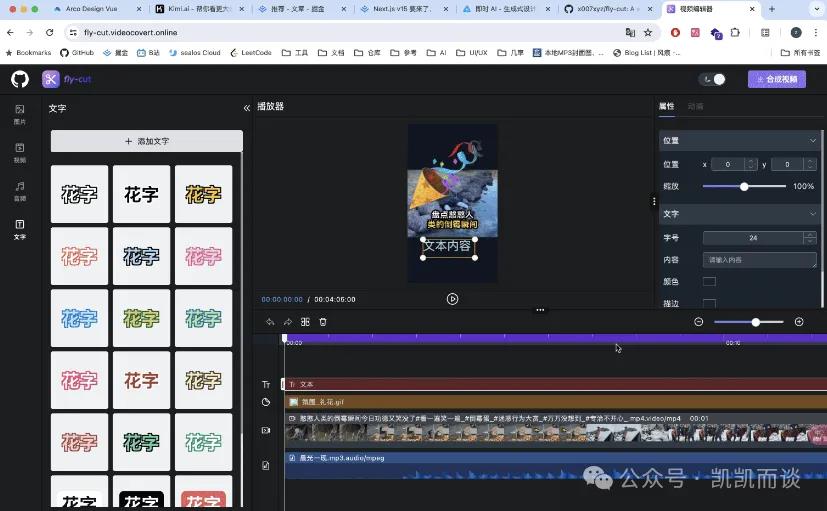Zoom out the timeline with minus icon
827x511 pixels.
tap(698, 322)
